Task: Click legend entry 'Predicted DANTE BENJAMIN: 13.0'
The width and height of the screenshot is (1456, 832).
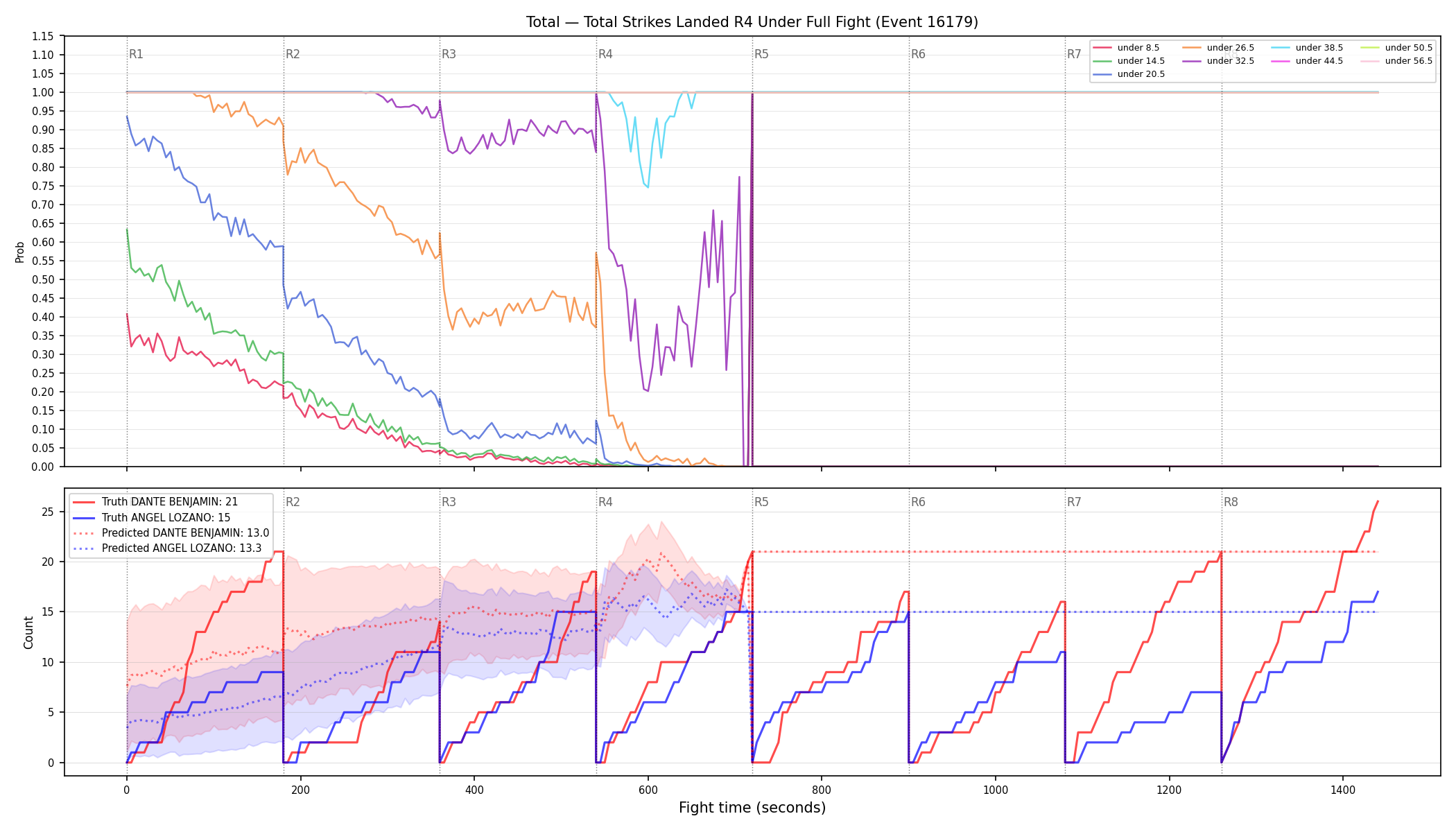Action: pos(185,533)
